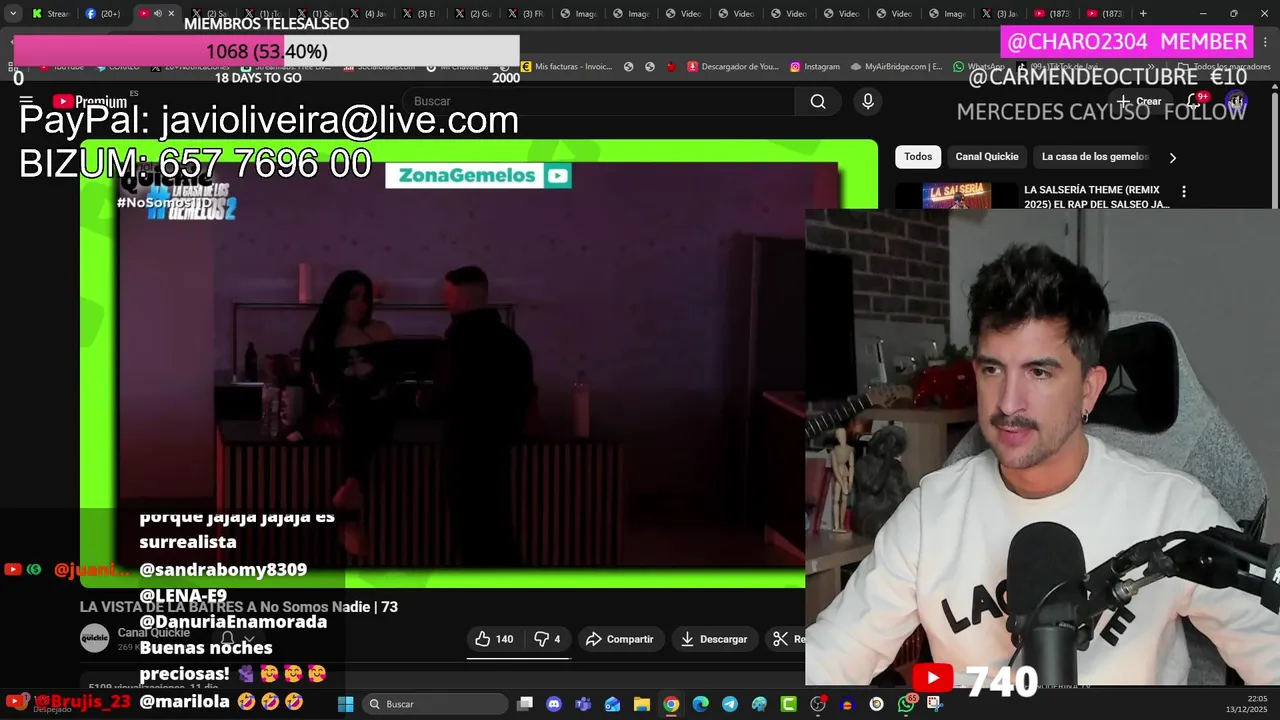Viewport: 1280px width, 720px height.
Task: Open Microsoft Teams from the taskbar
Action: point(583,704)
